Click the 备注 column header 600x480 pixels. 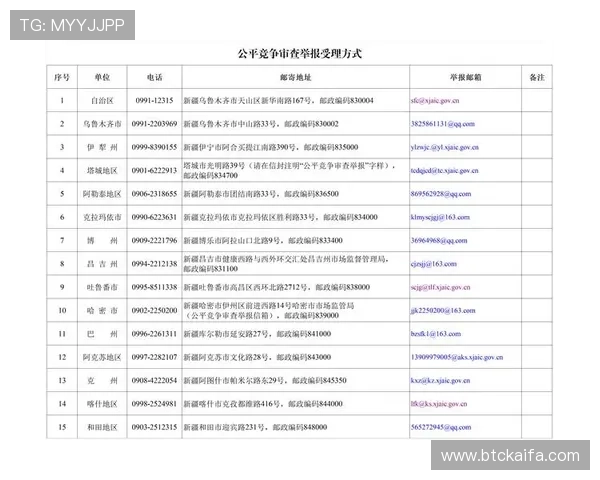coord(537,77)
